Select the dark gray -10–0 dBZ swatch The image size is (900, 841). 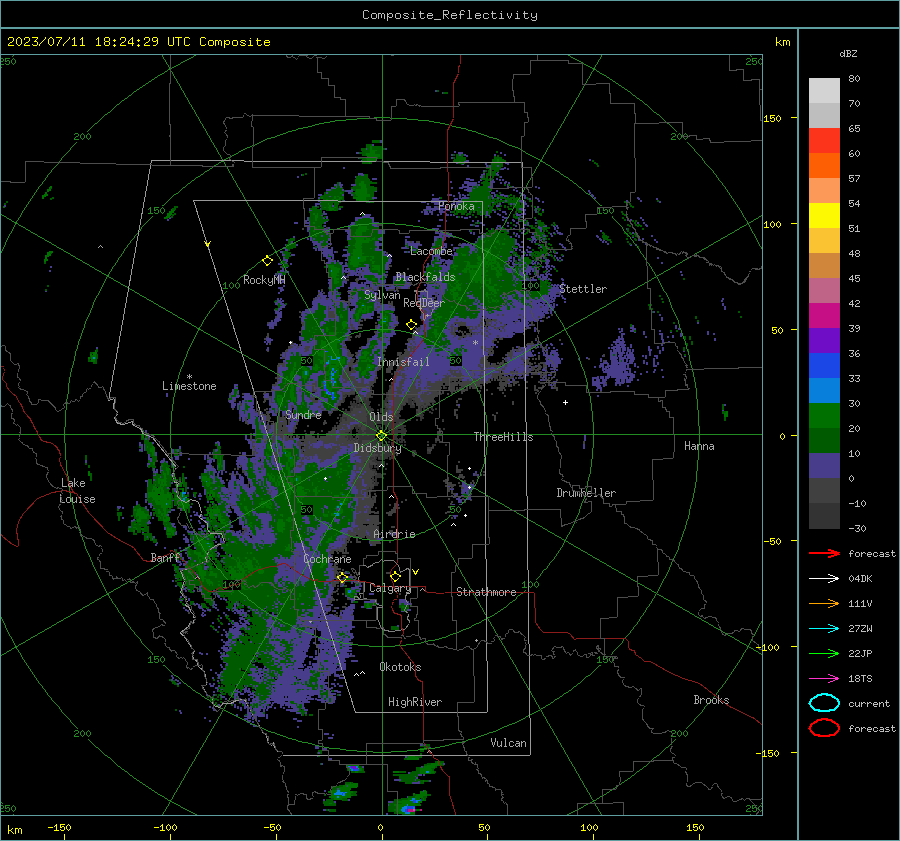824,490
